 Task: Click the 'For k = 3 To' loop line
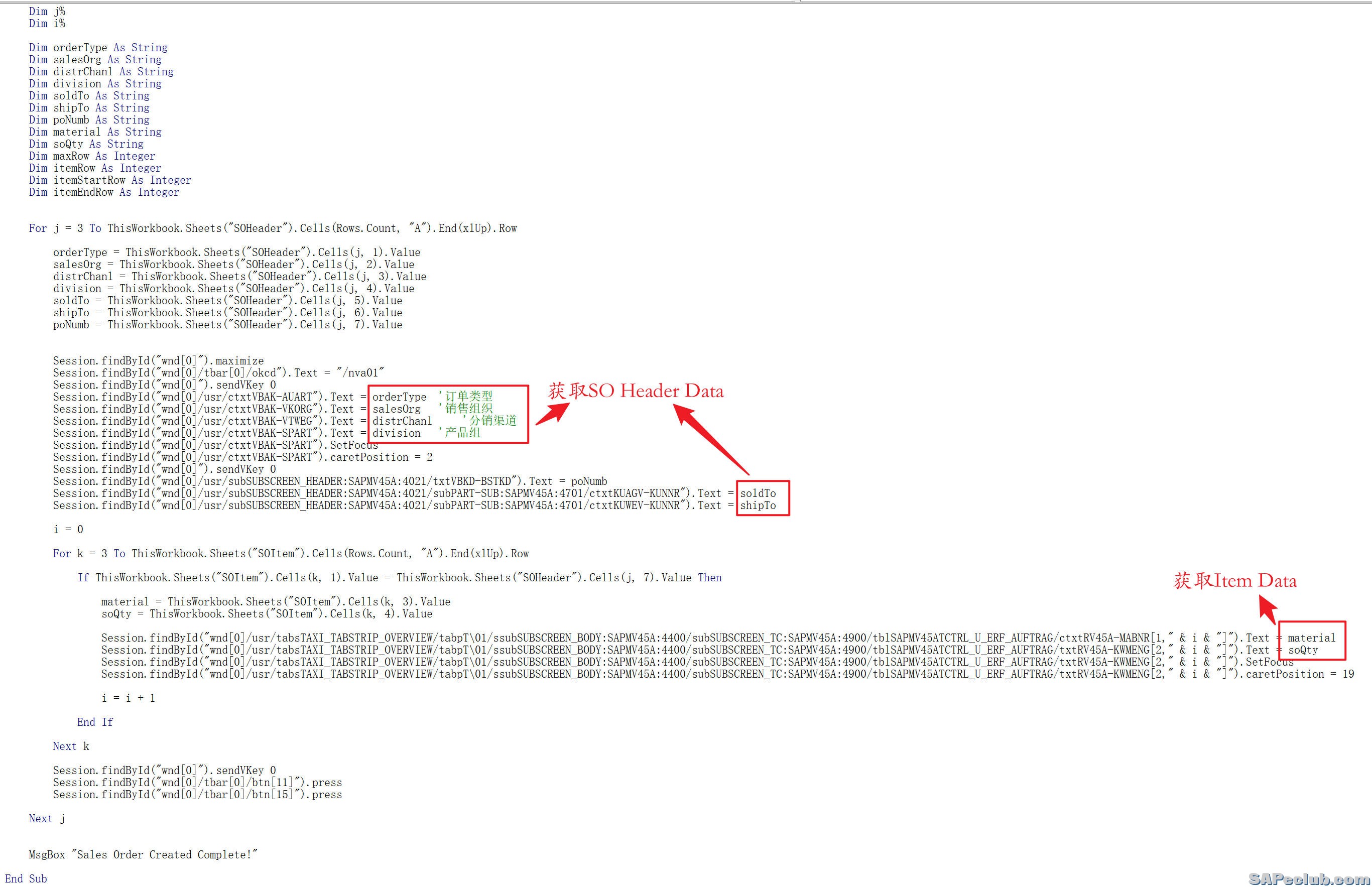tap(291, 554)
